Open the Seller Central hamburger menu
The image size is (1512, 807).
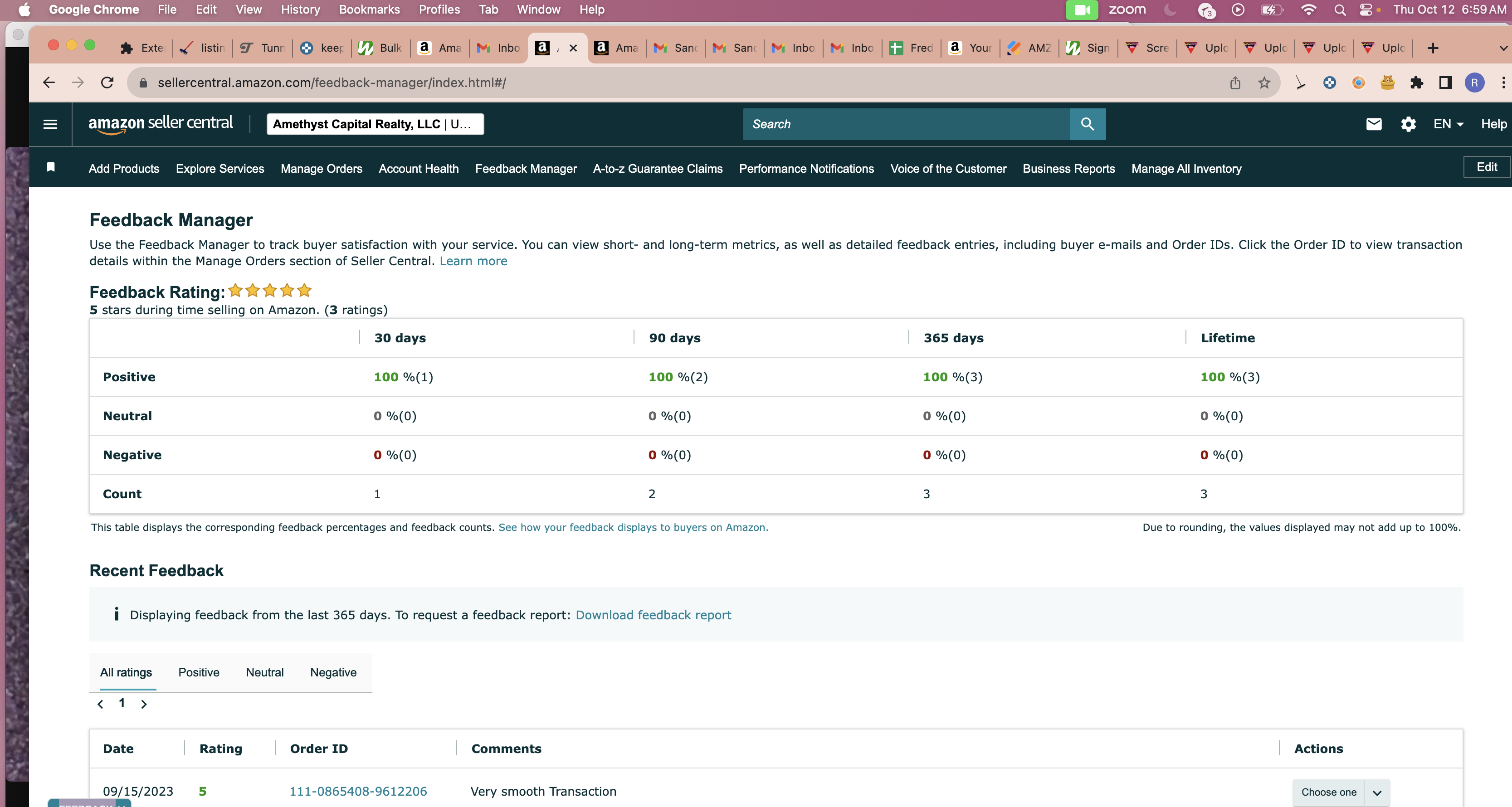[50, 124]
